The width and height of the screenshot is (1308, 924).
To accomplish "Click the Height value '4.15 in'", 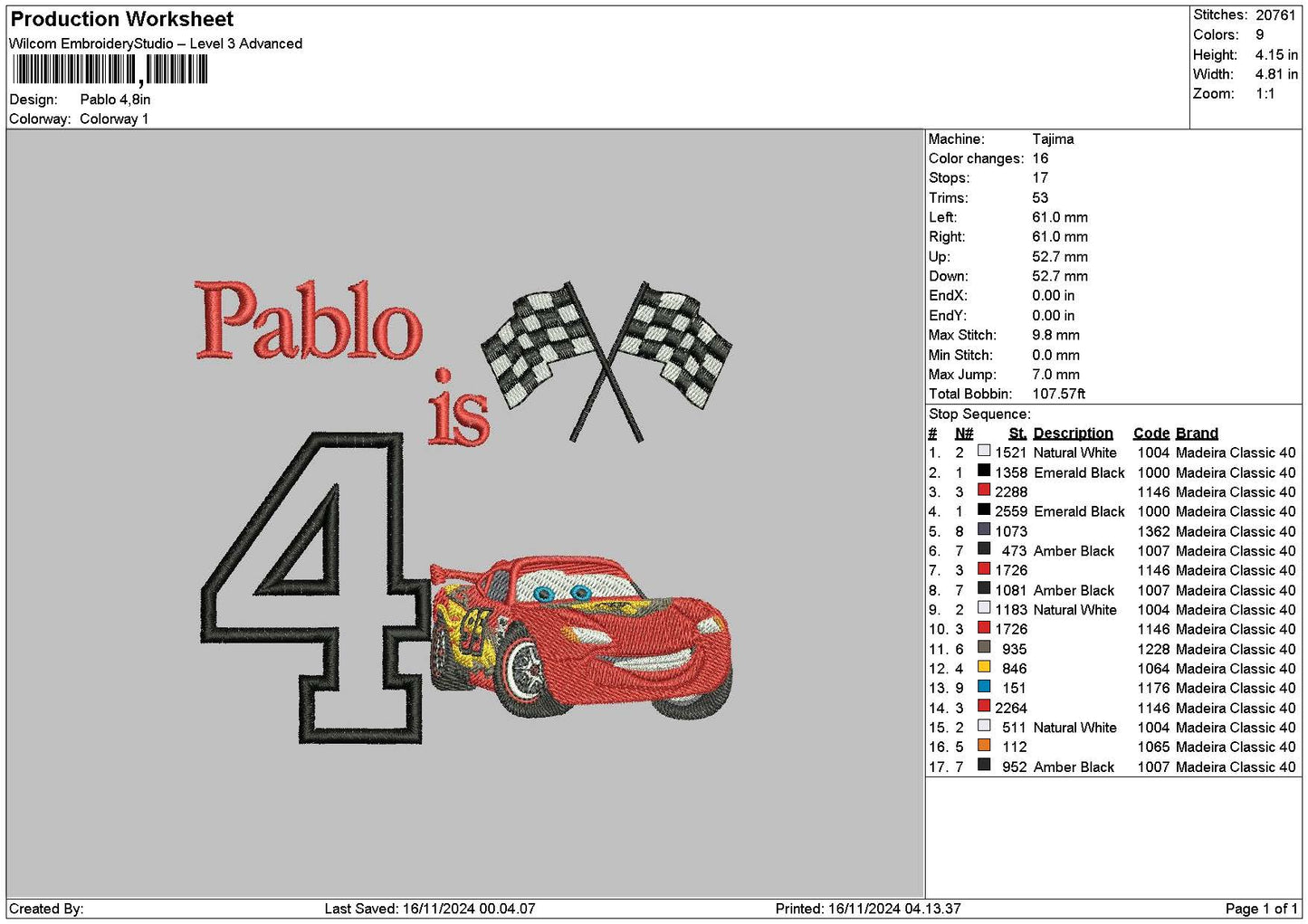I will coord(1276,54).
